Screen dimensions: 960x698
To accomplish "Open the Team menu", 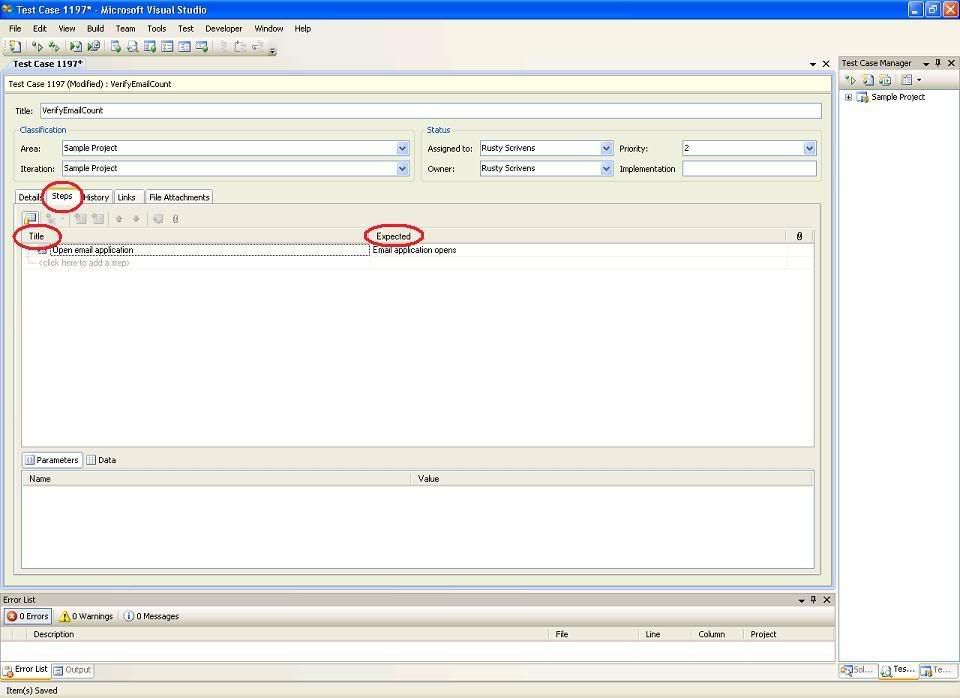I will click(126, 29).
